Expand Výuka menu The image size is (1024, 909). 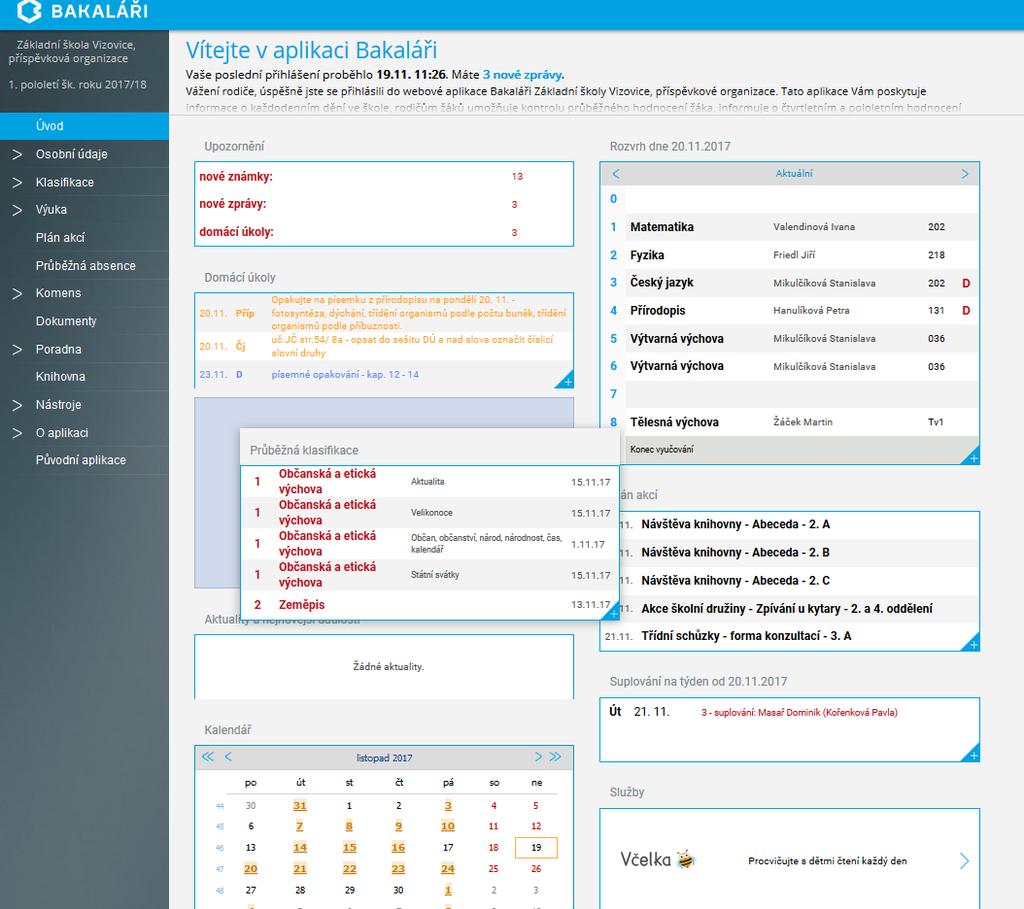point(17,210)
